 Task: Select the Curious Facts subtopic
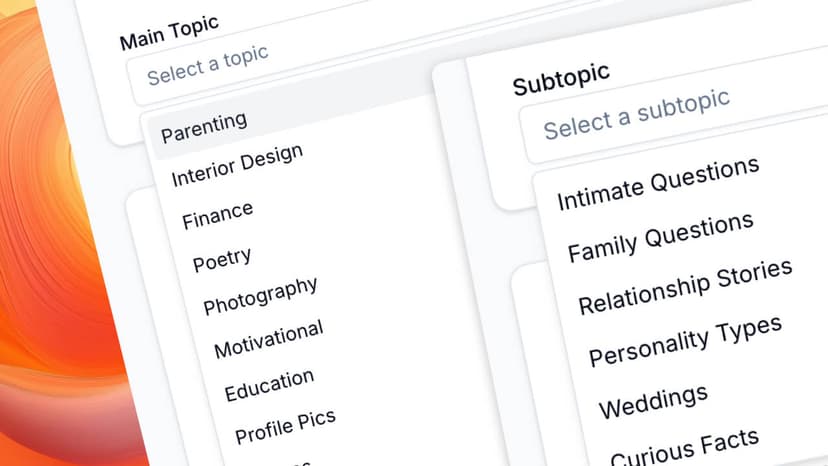[685, 448]
